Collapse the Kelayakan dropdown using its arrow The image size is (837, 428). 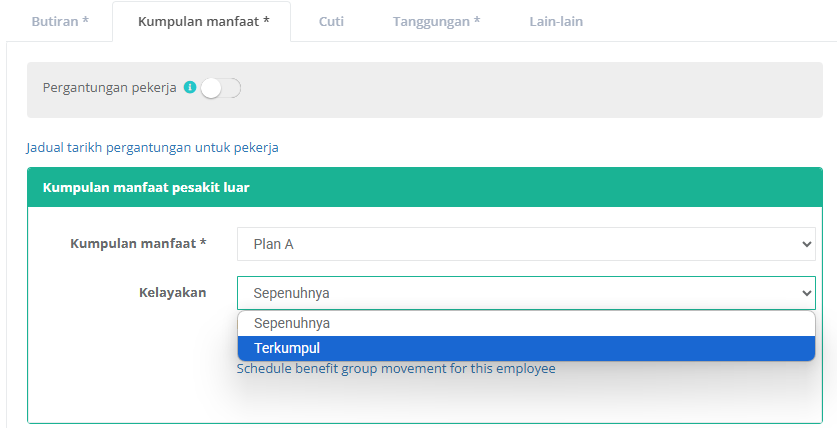(x=807, y=293)
